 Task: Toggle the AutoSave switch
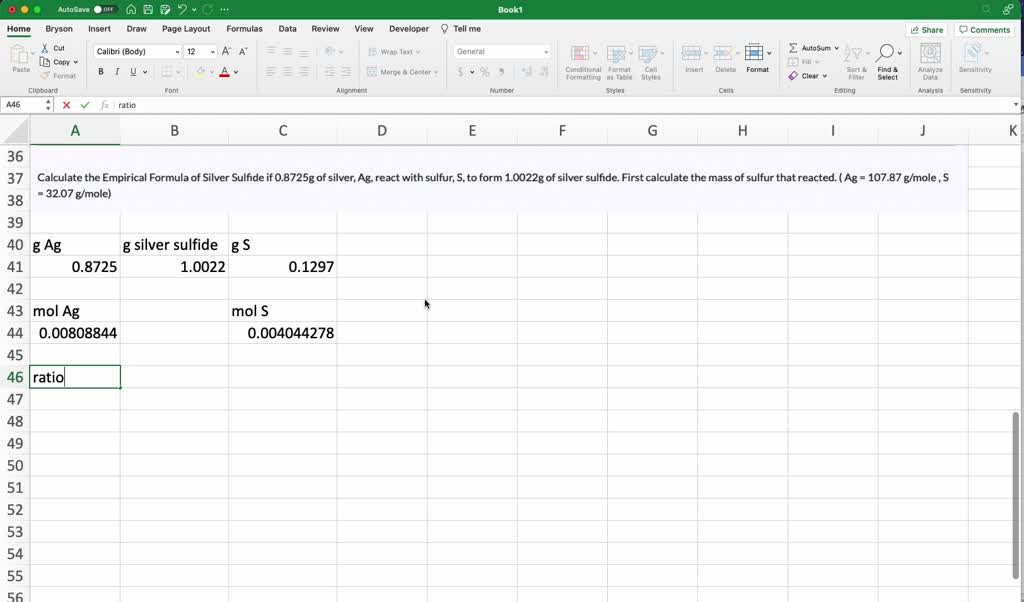coord(105,9)
